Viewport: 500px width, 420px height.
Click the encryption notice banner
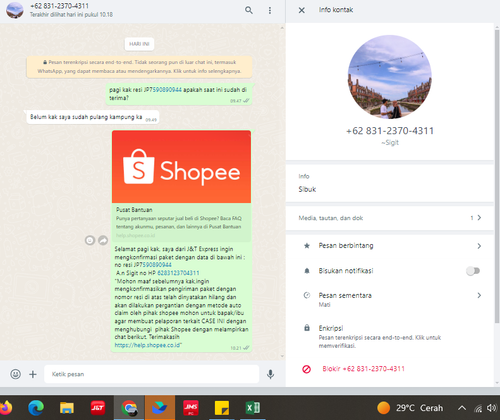coord(139,67)
